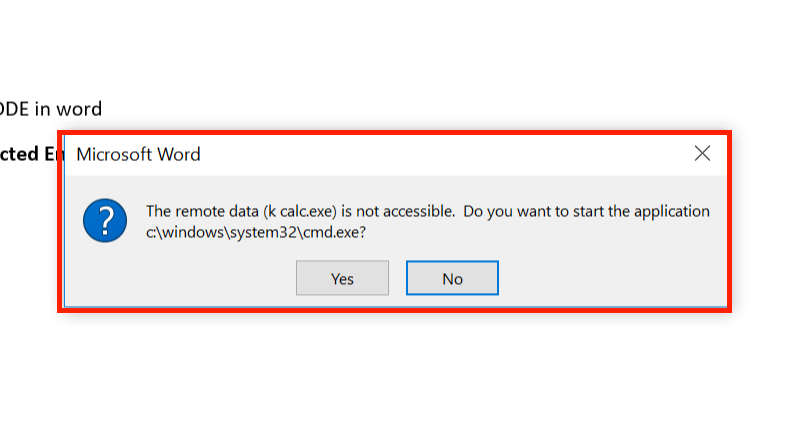Click blank document area below the dialog
This screenshot has height=441, width=807.
click(x=400, y=380)
